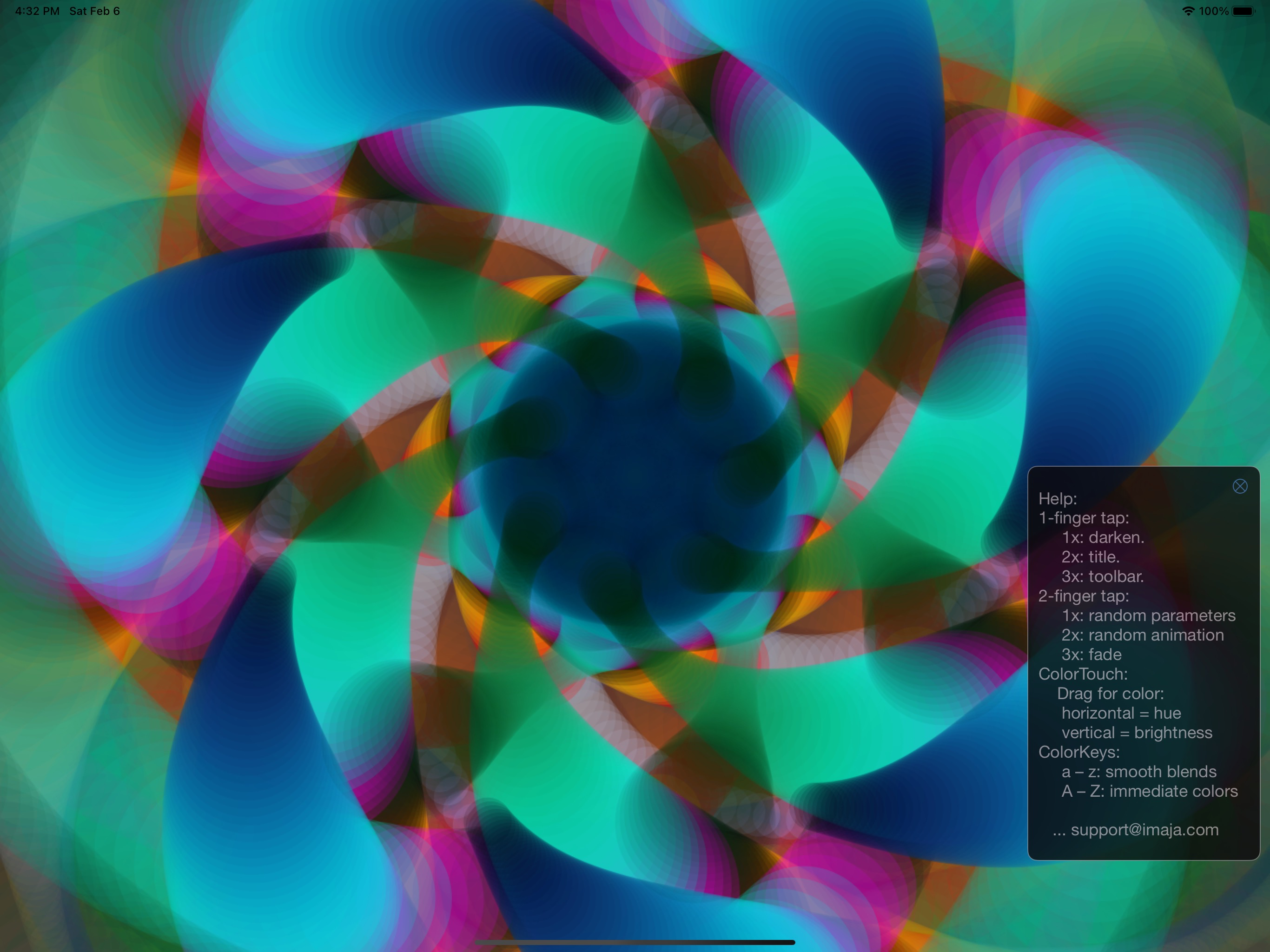Image resolution: width=1270 pixels, height=952 pixels.
Task: Tap the battery icon in status bar
Action: 1243,11
